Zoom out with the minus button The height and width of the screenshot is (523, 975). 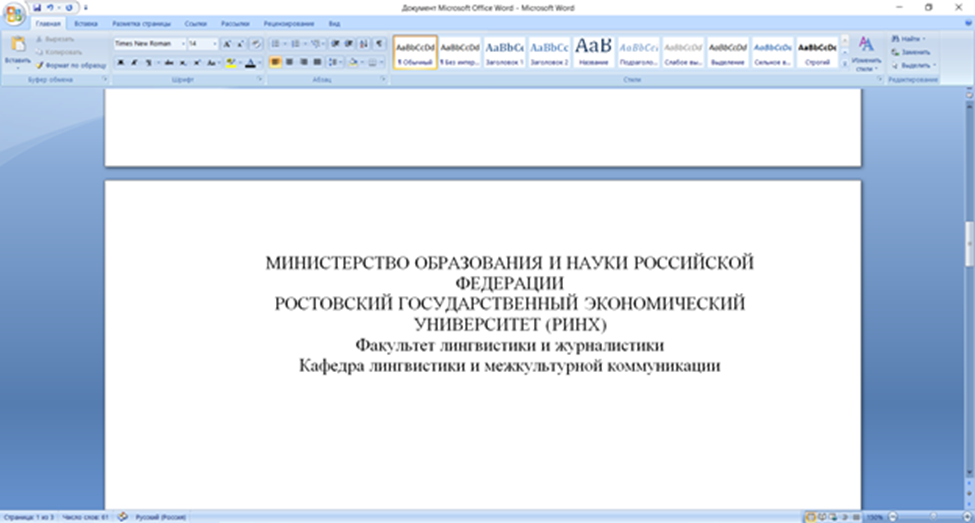click(x=893, y=517)
